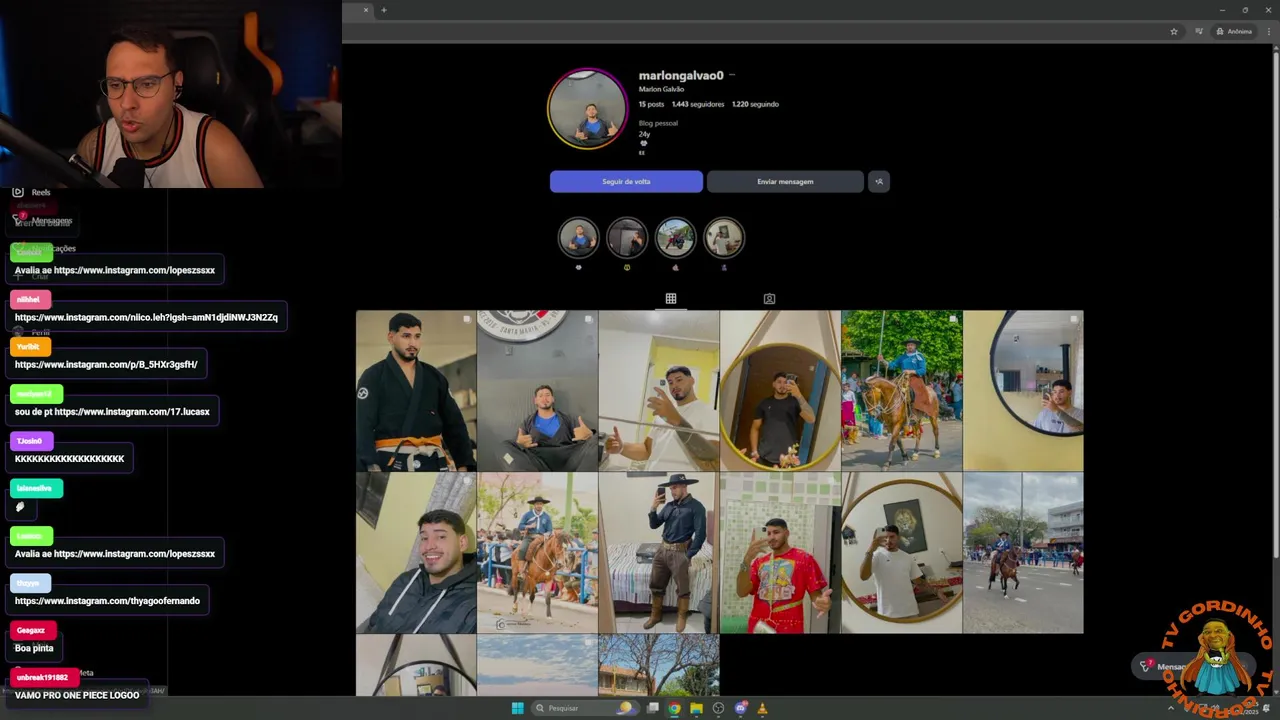This screenshot has height=720, width=1280.
Task: Open the 1.443 seguidores list
Action: 698,104
